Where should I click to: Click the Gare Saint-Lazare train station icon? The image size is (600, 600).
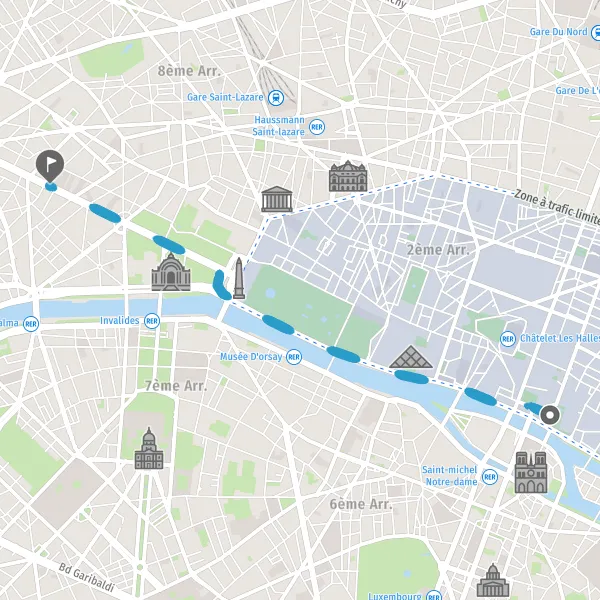(x=276, y=98)
